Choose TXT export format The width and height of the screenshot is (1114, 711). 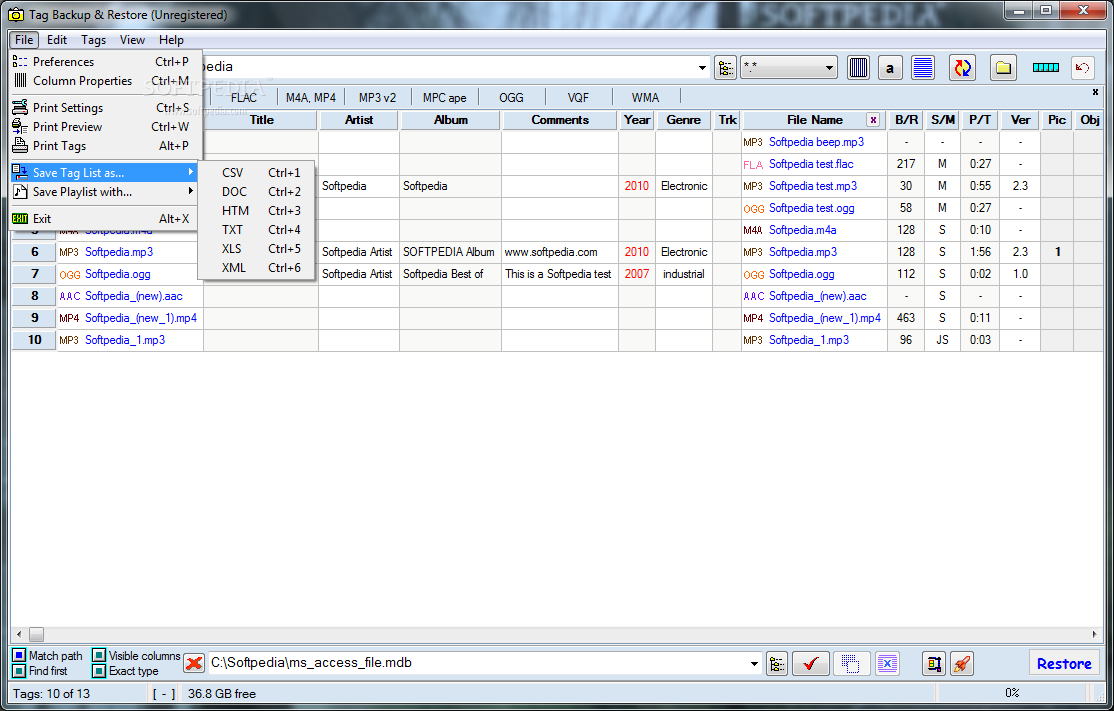257,230
